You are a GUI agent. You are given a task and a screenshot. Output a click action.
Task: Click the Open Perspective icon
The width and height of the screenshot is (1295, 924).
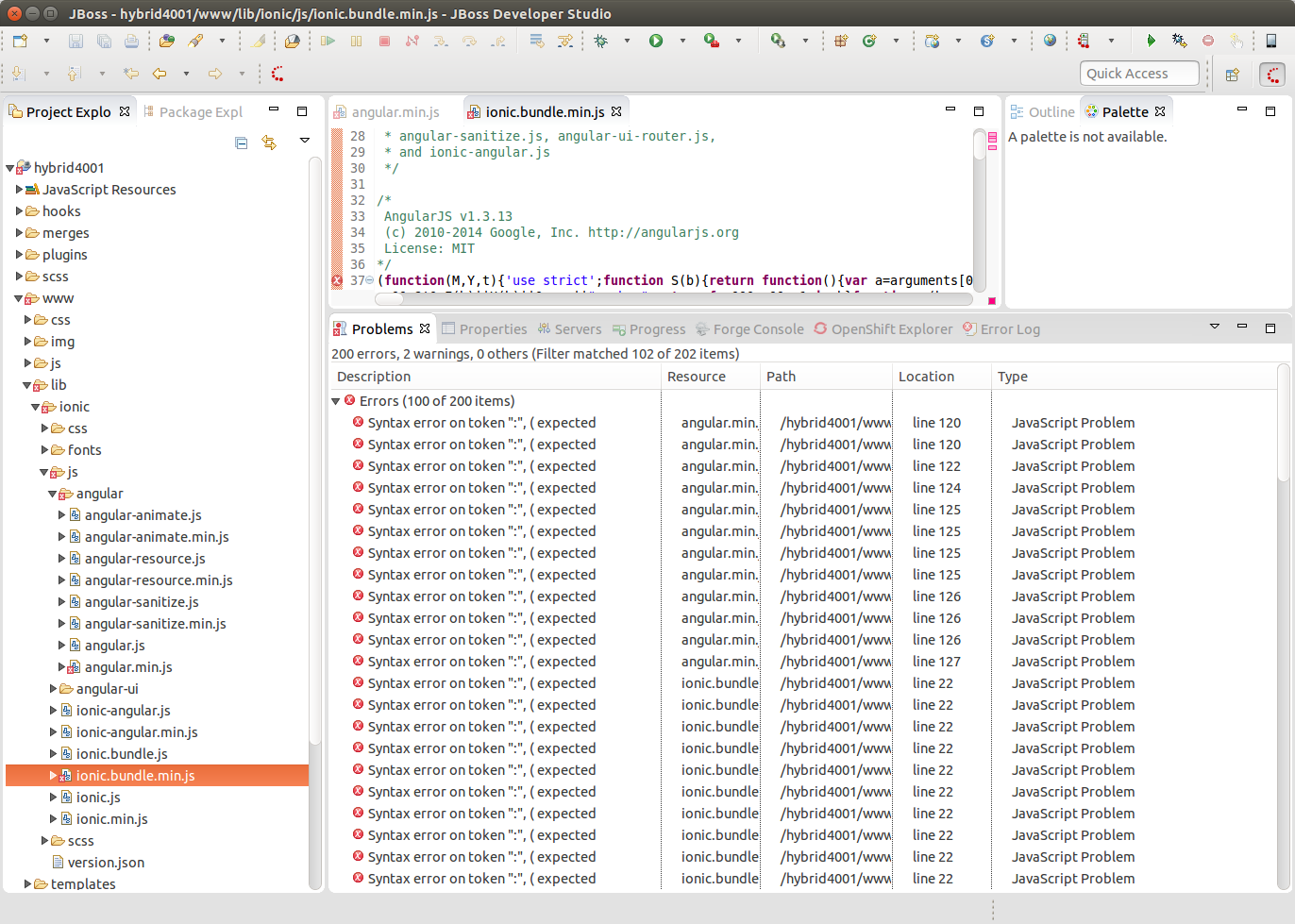tap(1232, 75)
